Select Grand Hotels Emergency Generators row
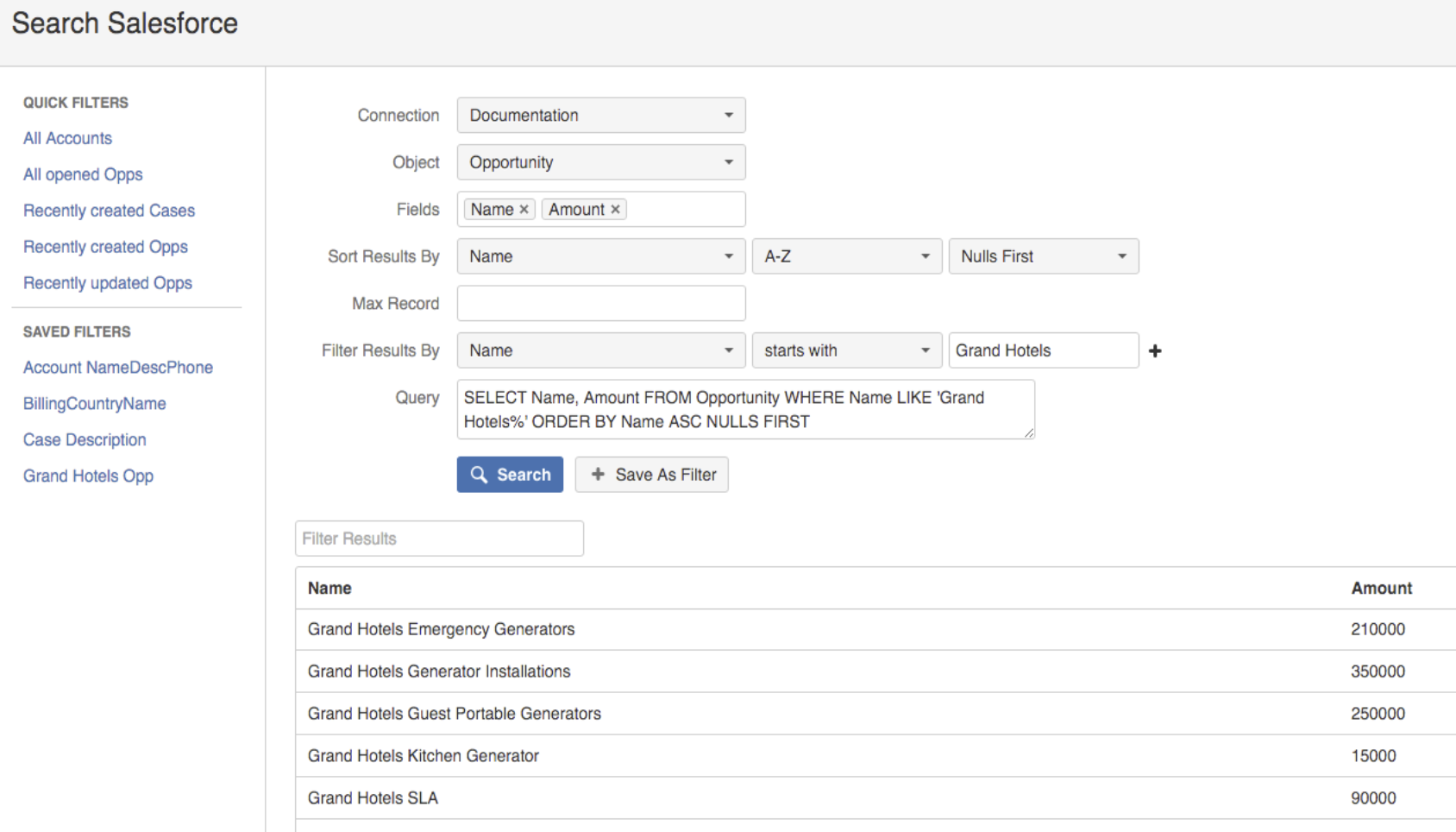This screenshot has width=1456, height=832. [x=875, y=630]
